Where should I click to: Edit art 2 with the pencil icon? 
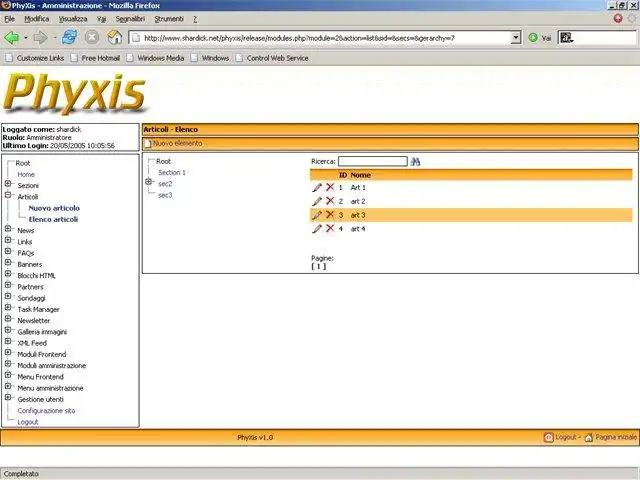click(317, 202)
